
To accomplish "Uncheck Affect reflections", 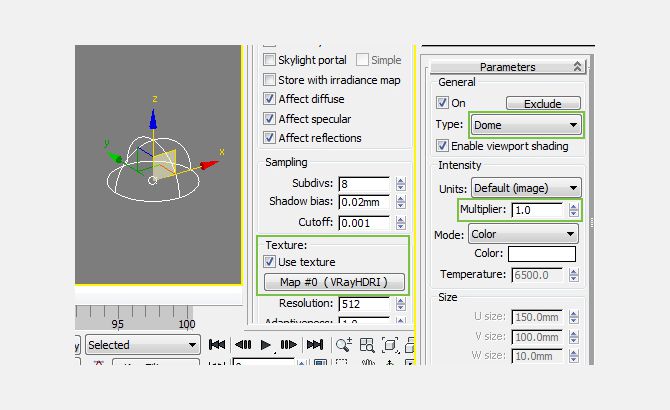I will pos(269,138).
